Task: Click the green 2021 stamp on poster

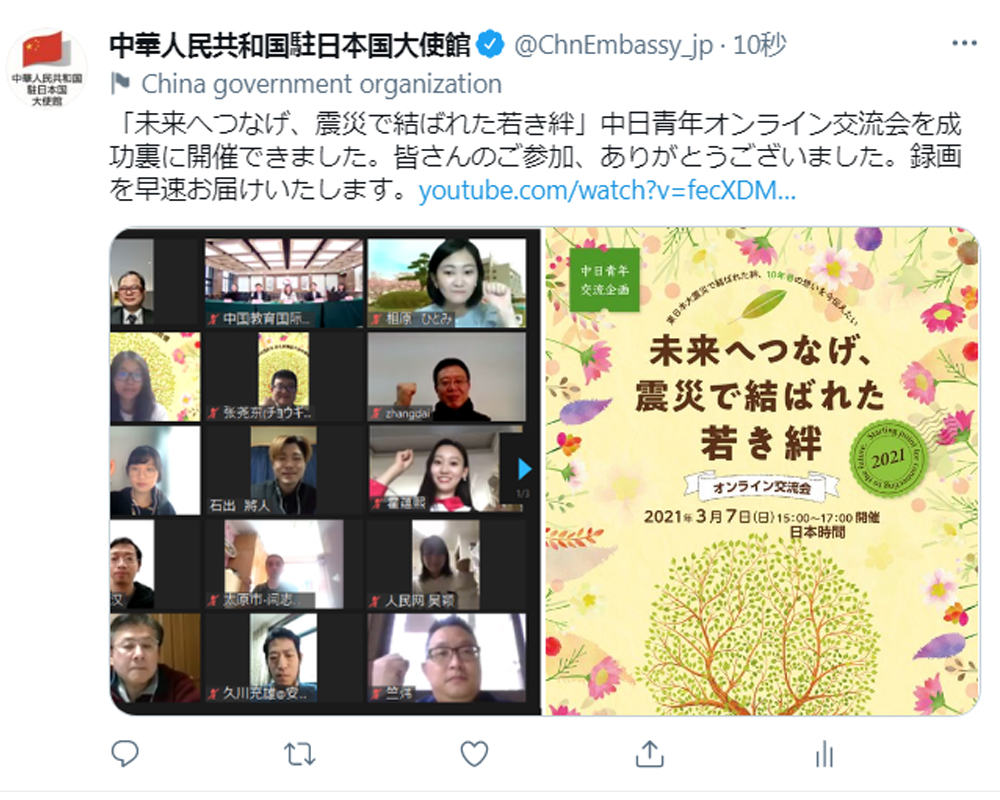Action: coord(889,458)
